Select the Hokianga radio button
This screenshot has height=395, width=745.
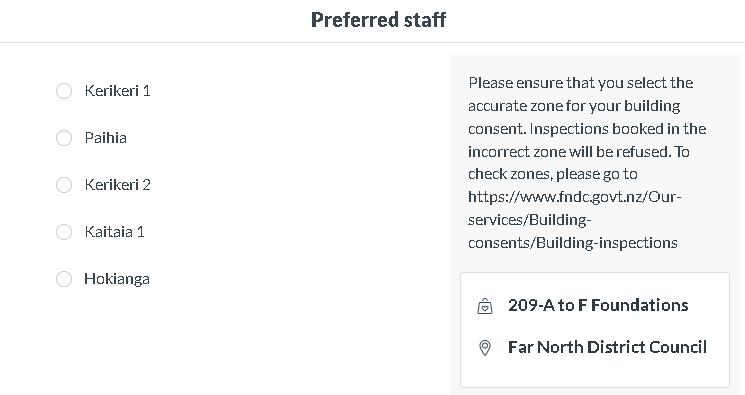click(64, 279)
